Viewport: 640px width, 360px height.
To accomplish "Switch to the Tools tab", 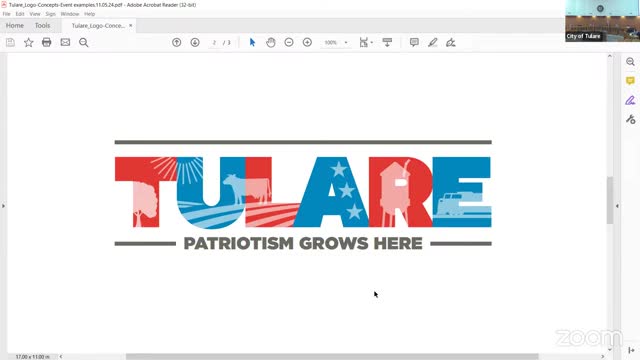I will (x=42, y=25).
